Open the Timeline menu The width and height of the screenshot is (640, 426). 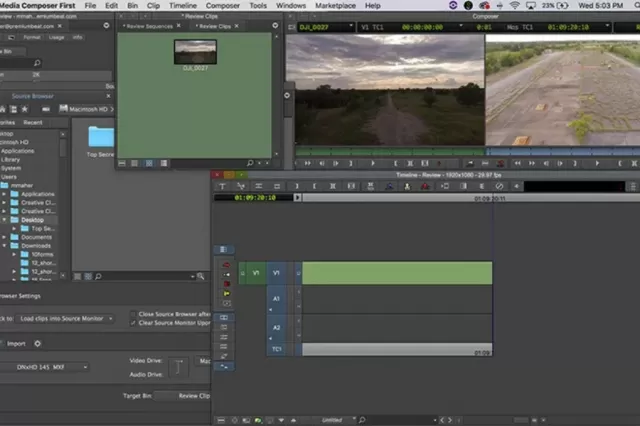point(183,5)
